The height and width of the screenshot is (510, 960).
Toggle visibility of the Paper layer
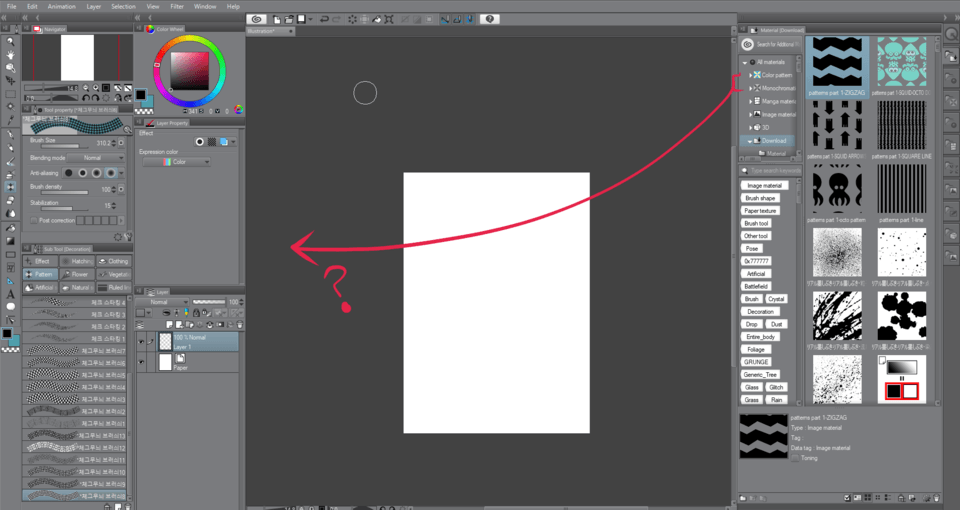click(x=141, y=362)
